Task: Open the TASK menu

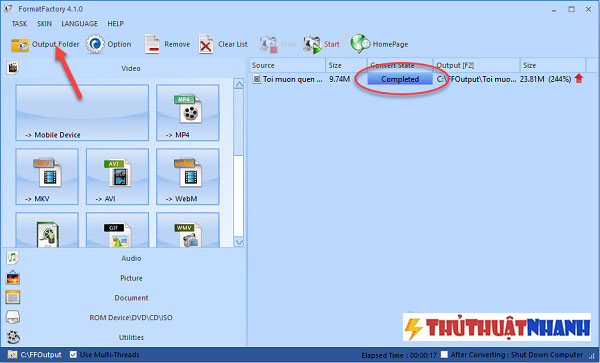Action: point(19,24)
